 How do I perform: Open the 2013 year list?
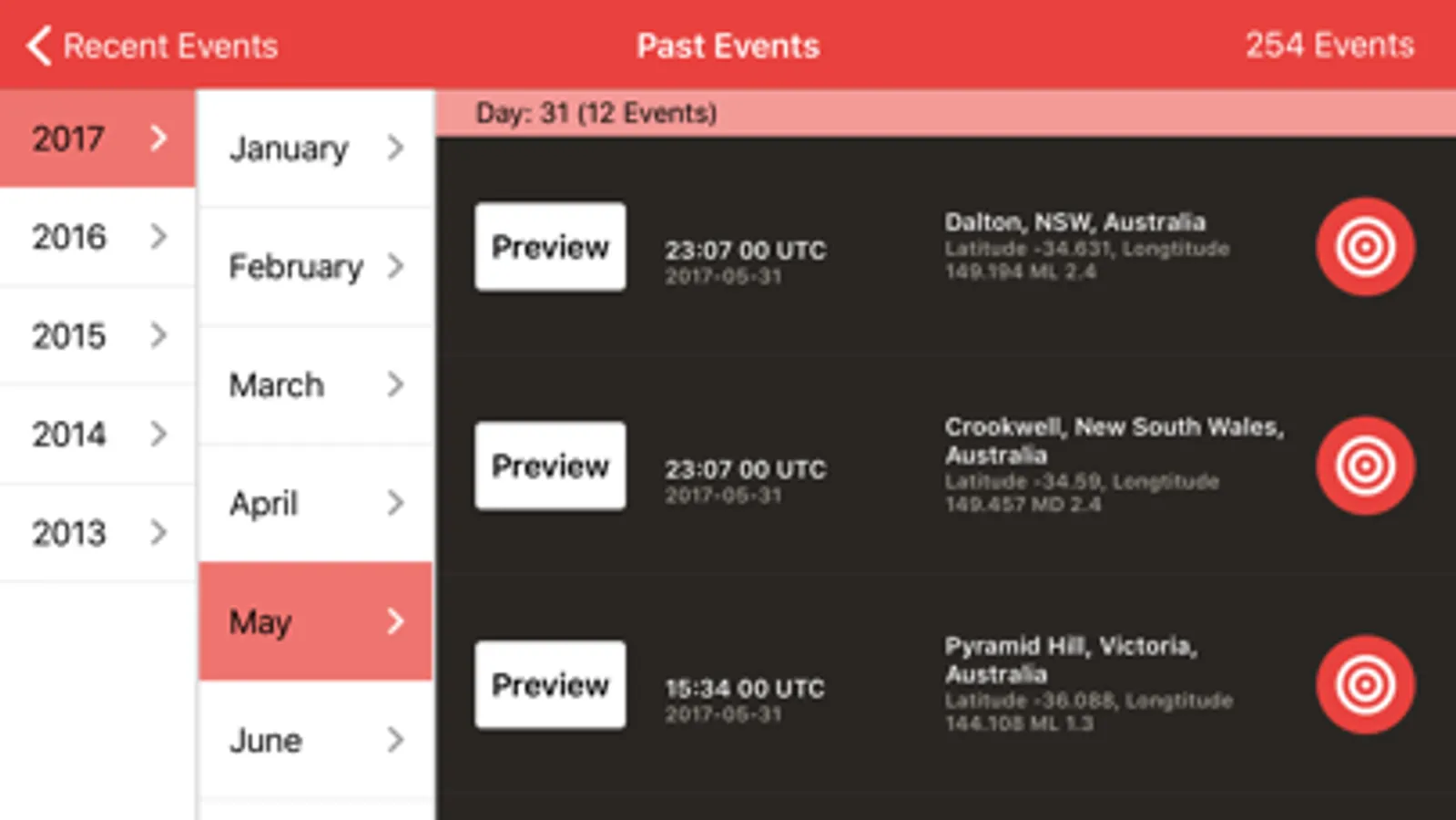click(x=97, y=532)
